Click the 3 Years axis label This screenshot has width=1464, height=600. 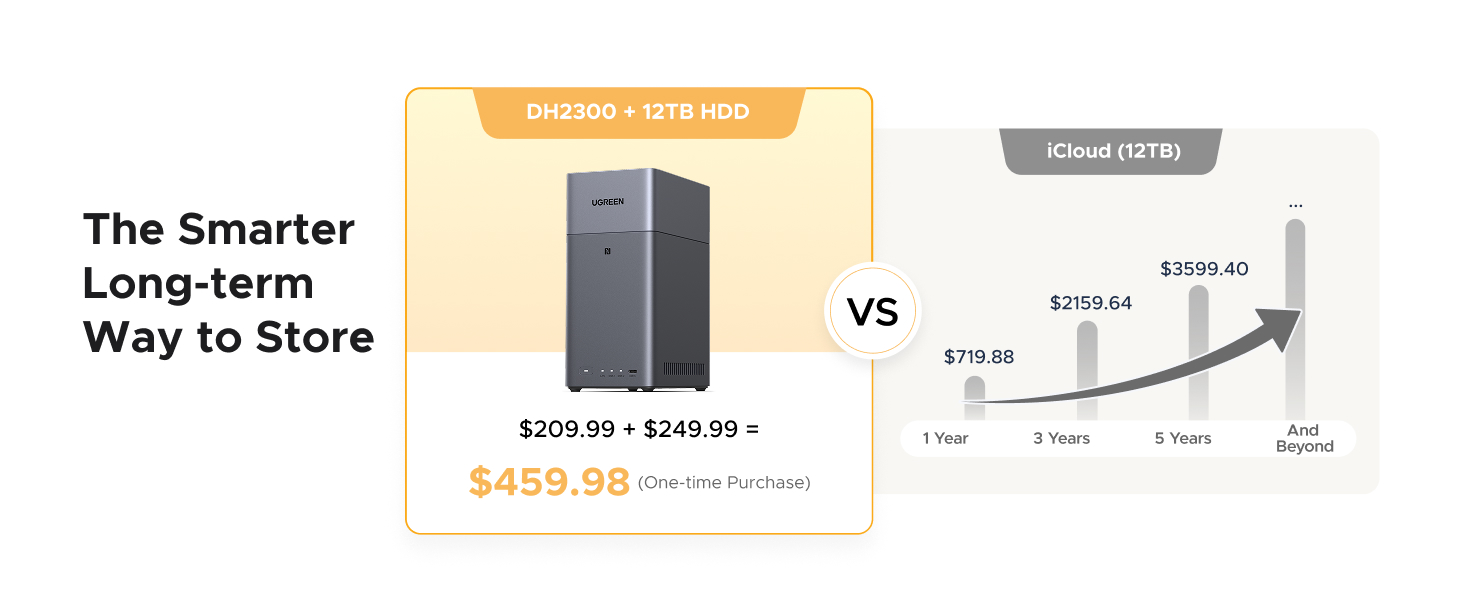pyautogui.click(x=1062, y=438)
